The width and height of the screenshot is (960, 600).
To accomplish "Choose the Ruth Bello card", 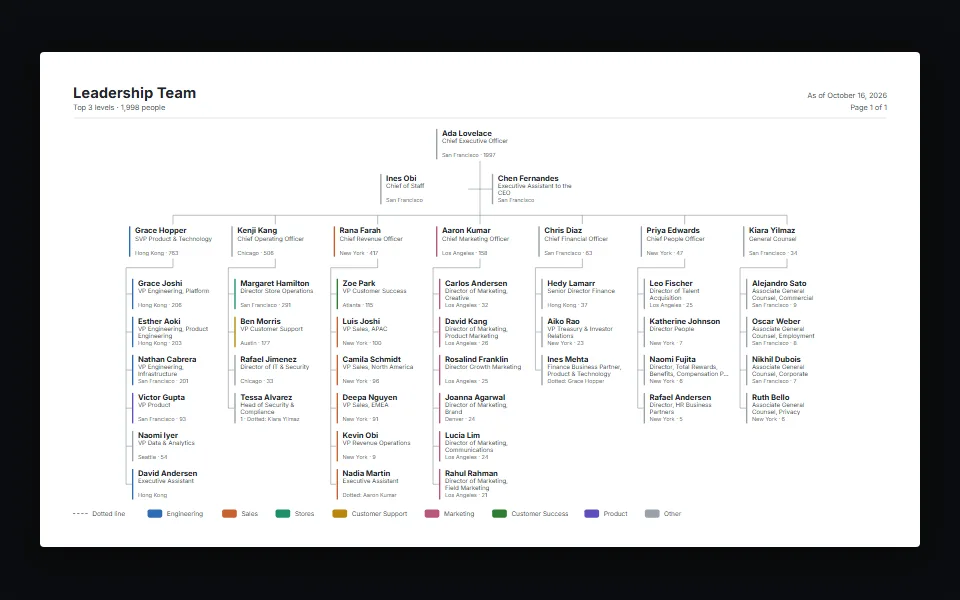I will coord(788,408).
